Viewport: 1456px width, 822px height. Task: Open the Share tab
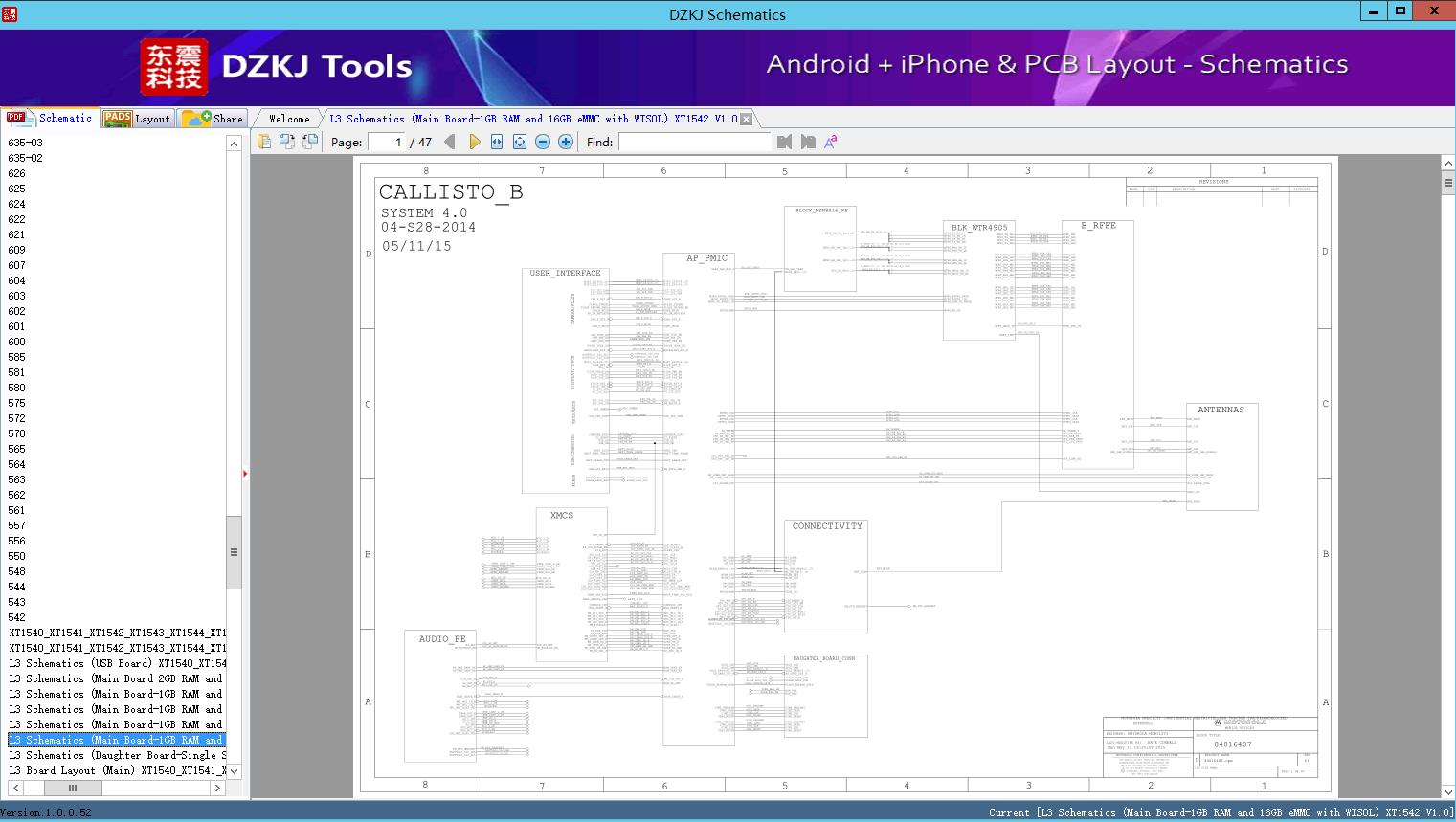[x=213, y=119]
